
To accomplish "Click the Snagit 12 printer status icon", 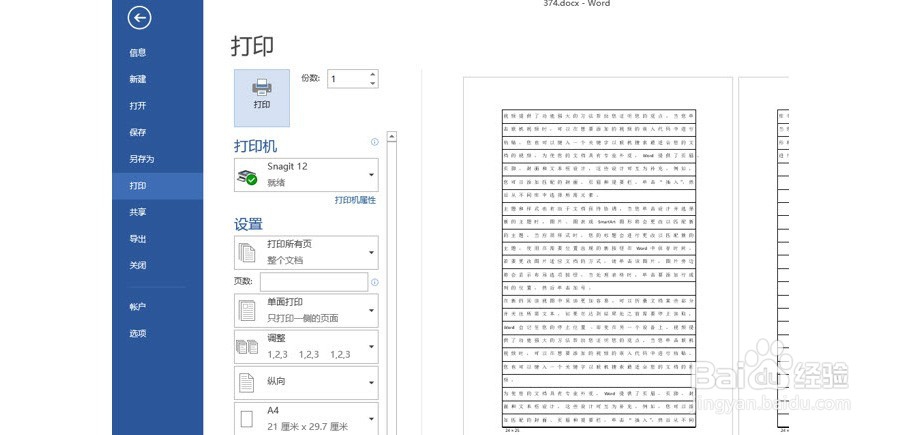I will tap(247, 178).
